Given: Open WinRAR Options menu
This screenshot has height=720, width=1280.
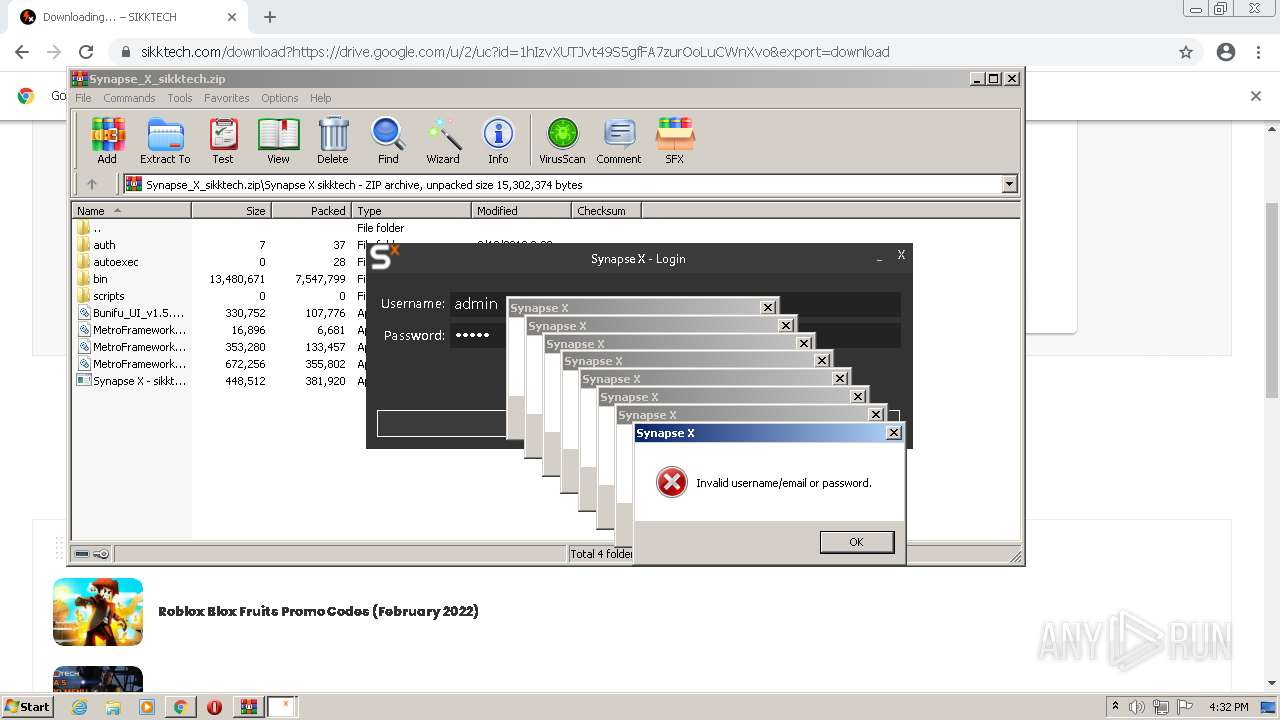Looking at the screenshot, I should click(x=280, y=98).
